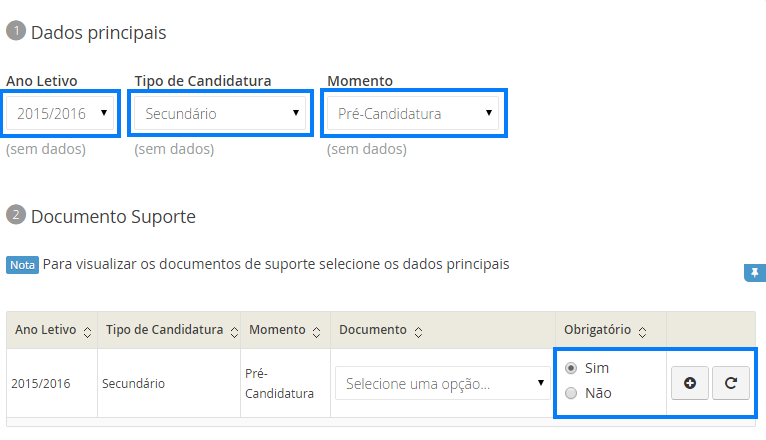The width and height of the screenshot is (766, 440).
Task: Click the refresh reset row button
Action: click(x=731, y=382)
